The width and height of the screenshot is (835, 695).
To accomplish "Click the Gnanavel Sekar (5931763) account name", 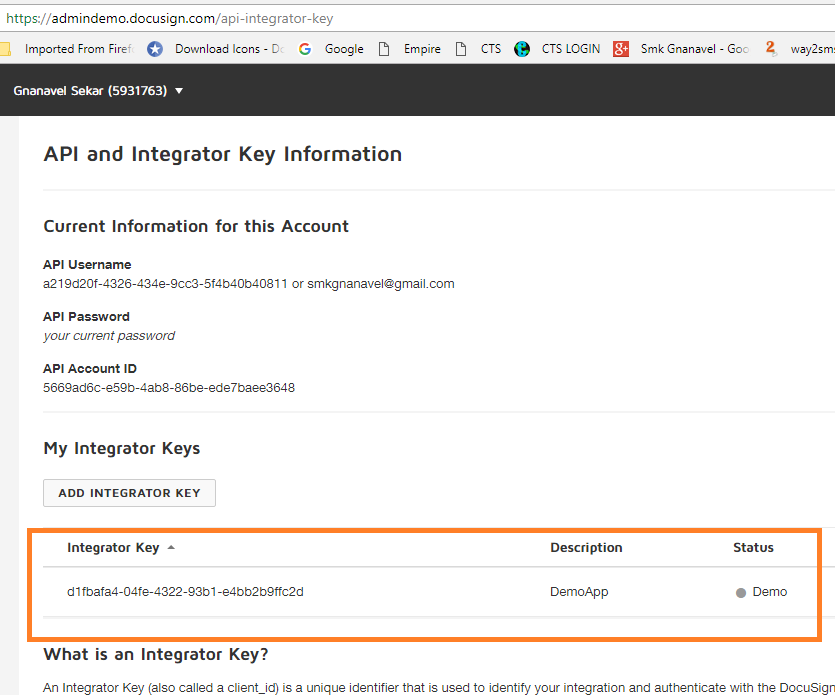I will tap(90, 91).
